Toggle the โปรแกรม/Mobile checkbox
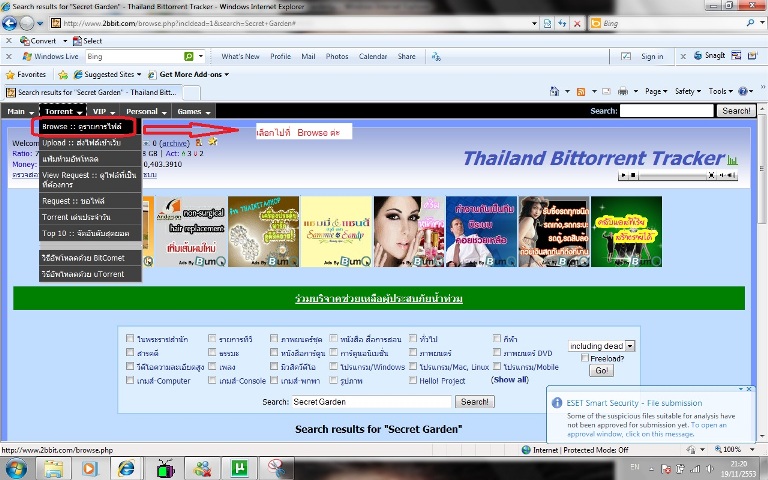Image resolution: width=768 pixels, height=480 pixels. [x=497, y=366]
